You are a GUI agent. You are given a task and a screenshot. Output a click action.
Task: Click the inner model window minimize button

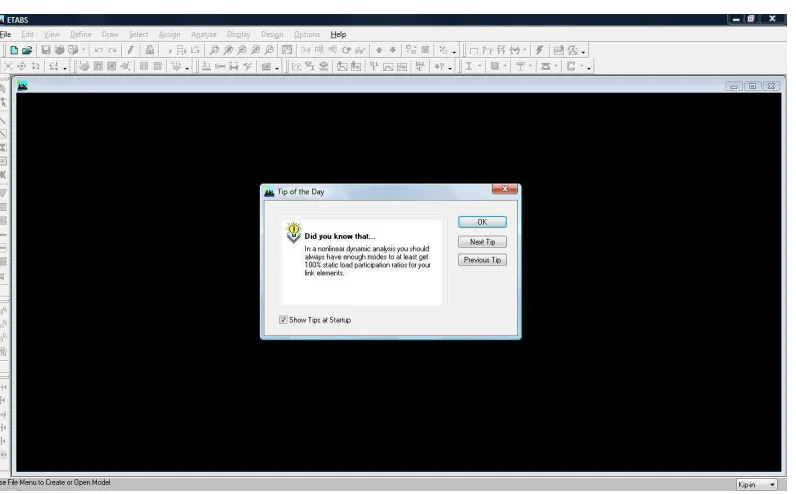coord(734,86)
